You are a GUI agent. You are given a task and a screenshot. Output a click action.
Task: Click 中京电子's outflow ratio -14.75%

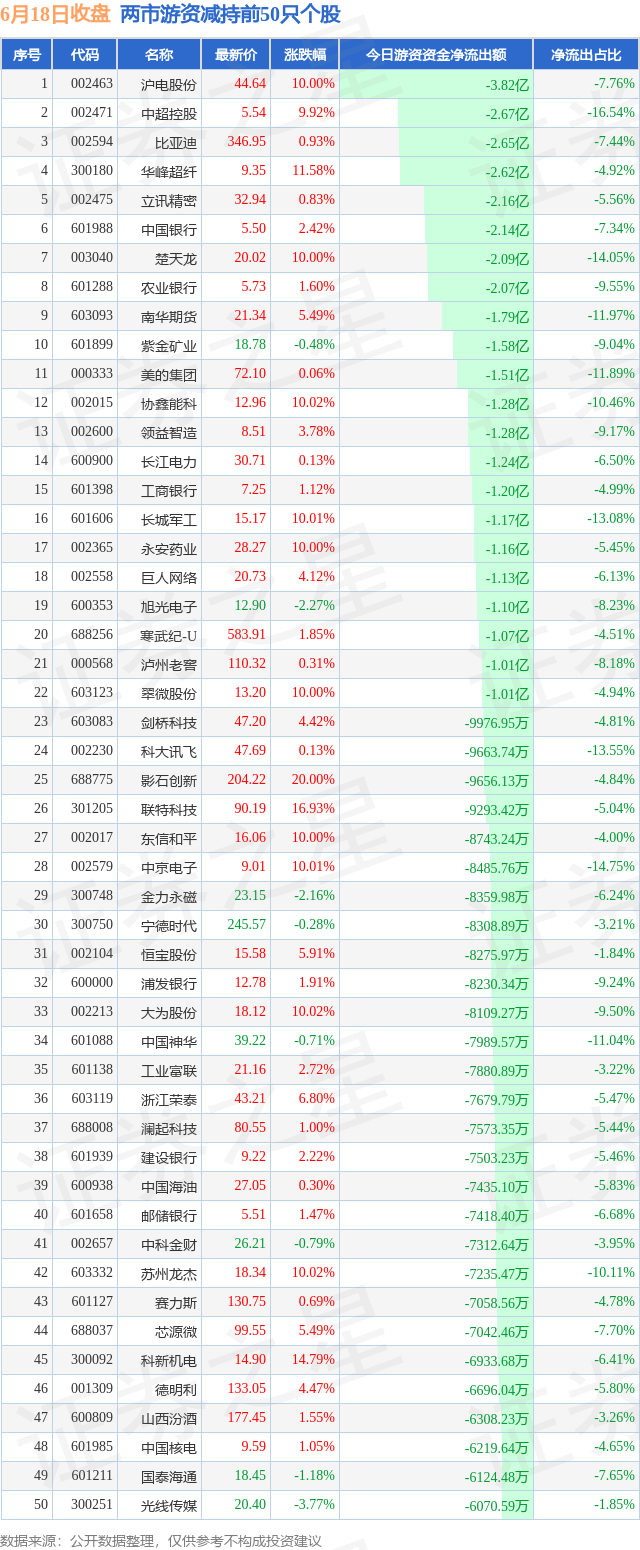coord(613,866)
